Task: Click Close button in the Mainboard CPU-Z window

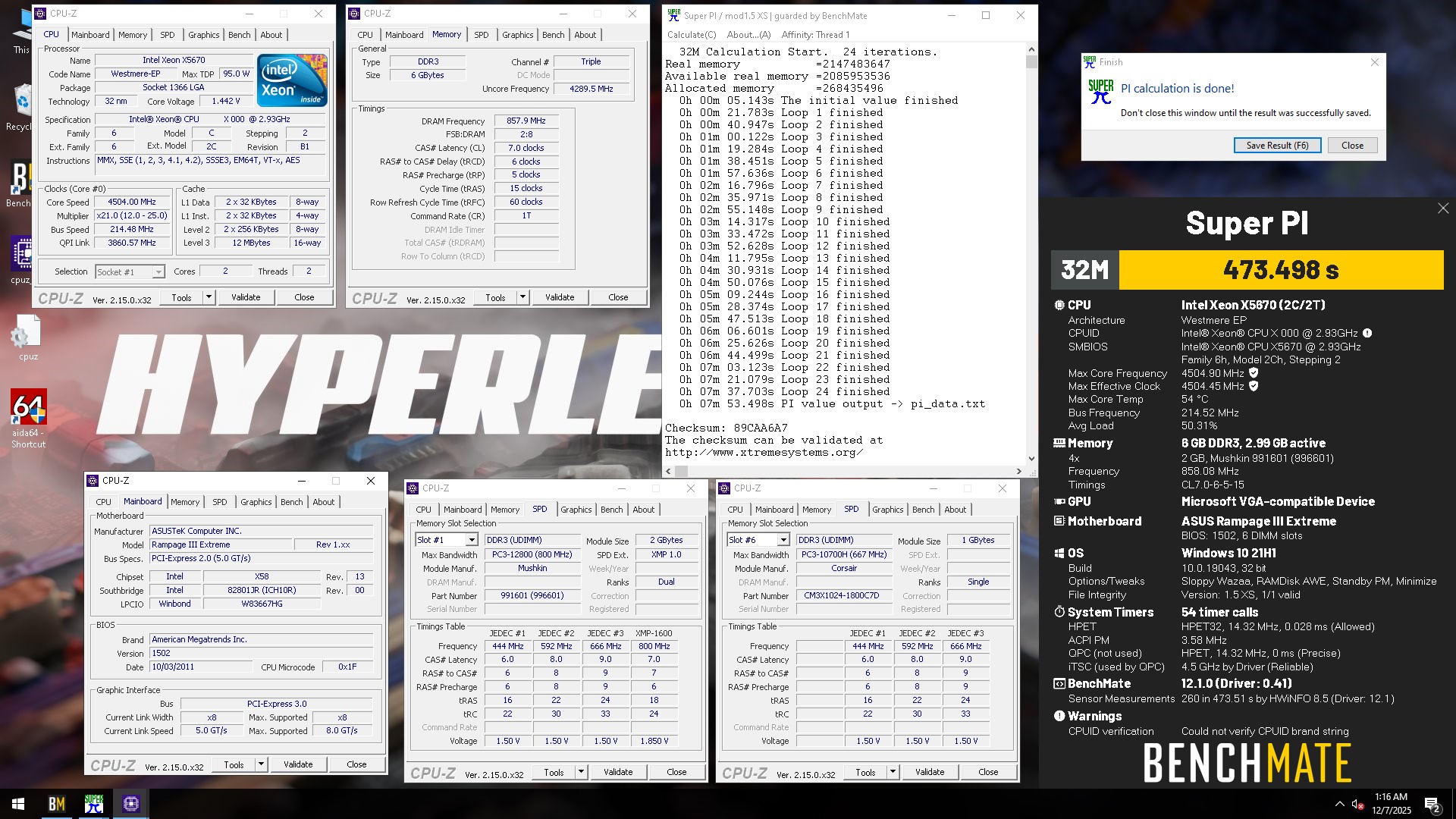Action: click(356, 764)
